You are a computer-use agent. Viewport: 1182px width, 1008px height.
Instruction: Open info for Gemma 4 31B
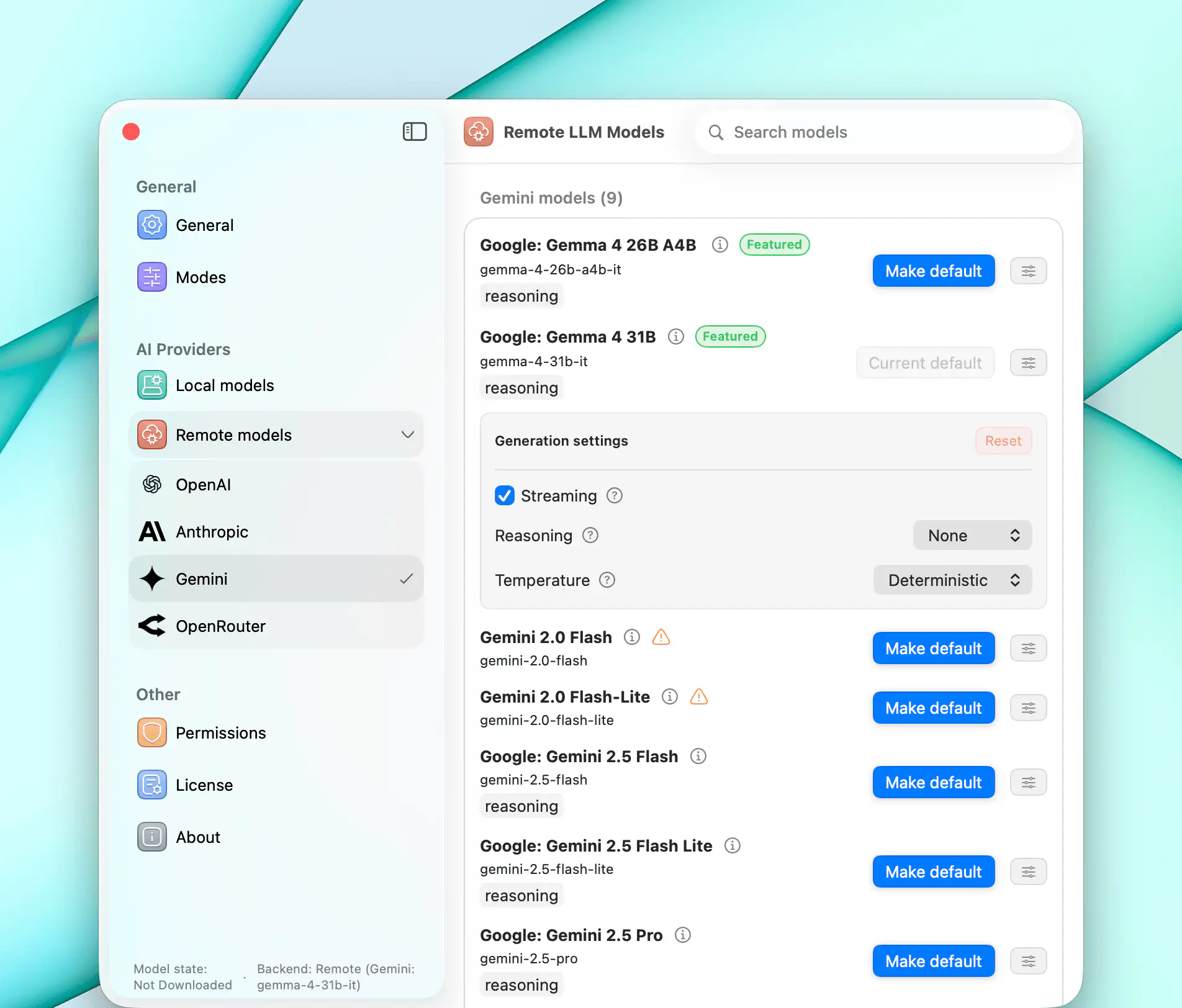(x=675, y=336)
